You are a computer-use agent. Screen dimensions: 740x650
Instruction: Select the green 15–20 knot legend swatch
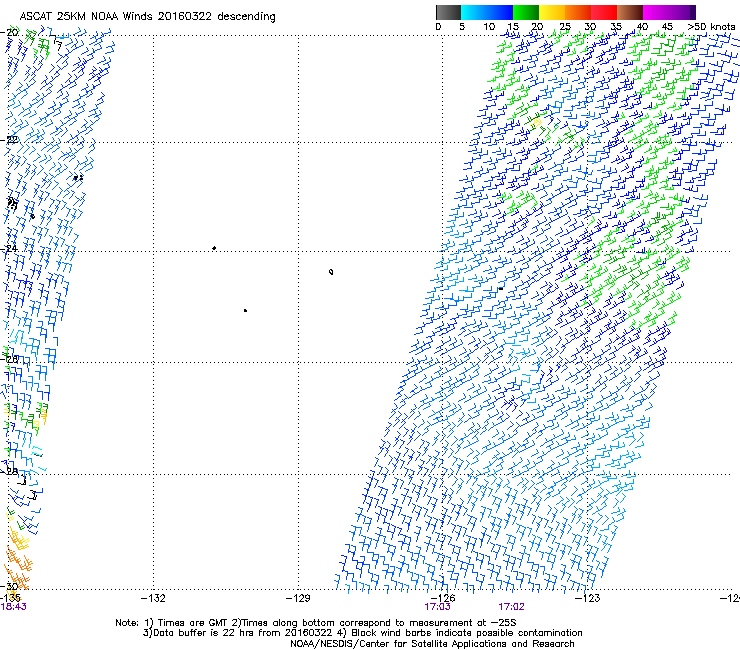[x=526, y=12]
